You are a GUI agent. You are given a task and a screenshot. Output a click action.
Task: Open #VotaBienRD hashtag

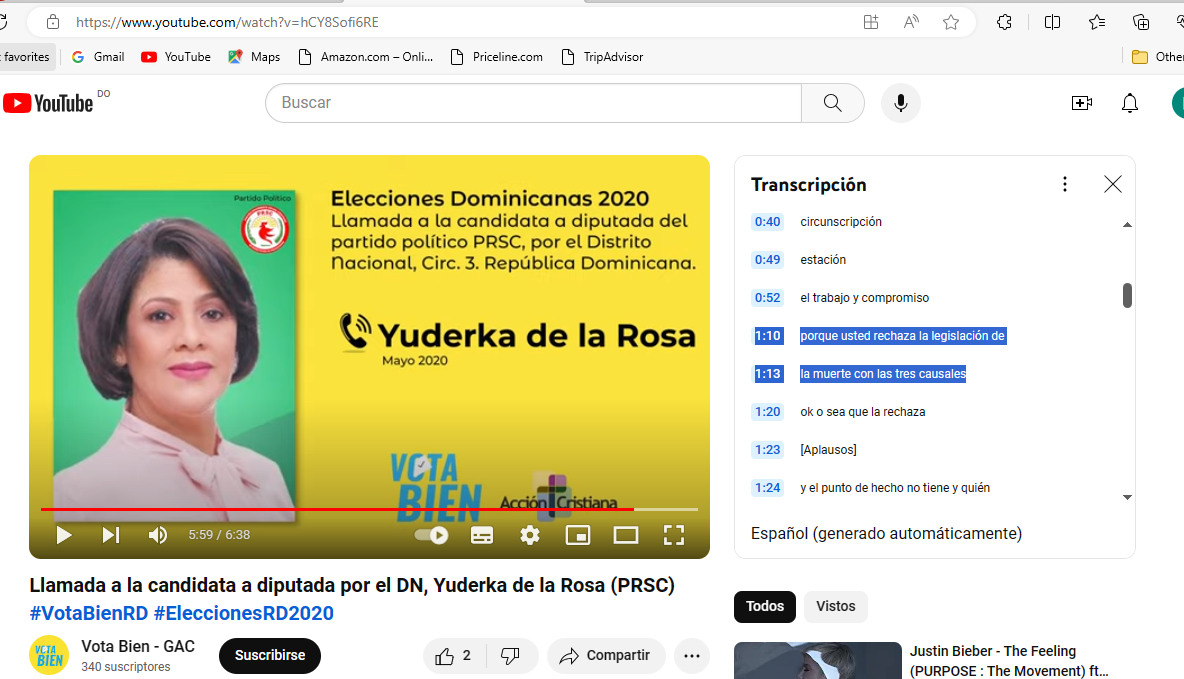pos(88,613)
